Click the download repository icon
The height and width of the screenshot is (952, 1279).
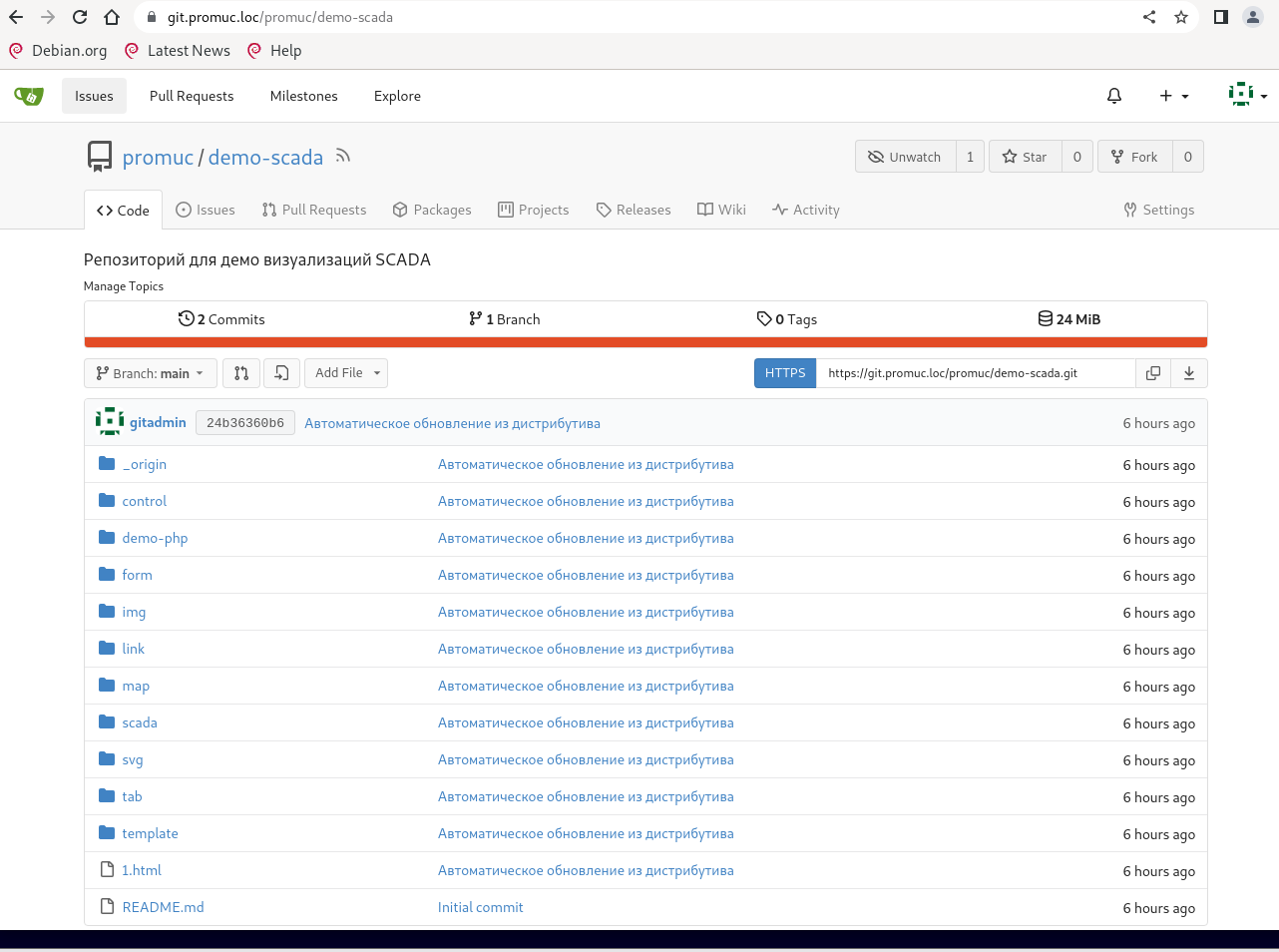coord(1189,373)
